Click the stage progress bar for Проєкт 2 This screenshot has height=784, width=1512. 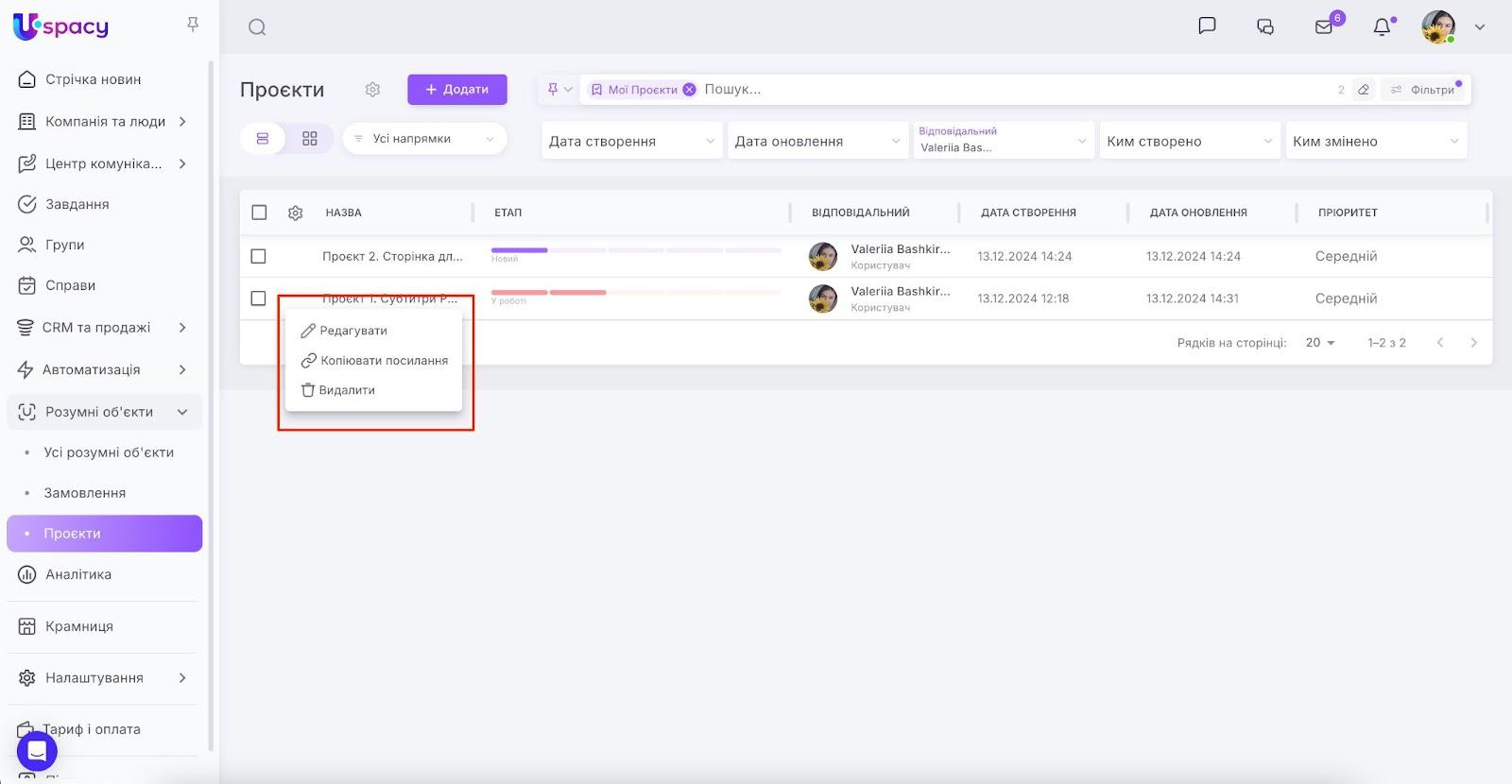click(x=636, y=250)
